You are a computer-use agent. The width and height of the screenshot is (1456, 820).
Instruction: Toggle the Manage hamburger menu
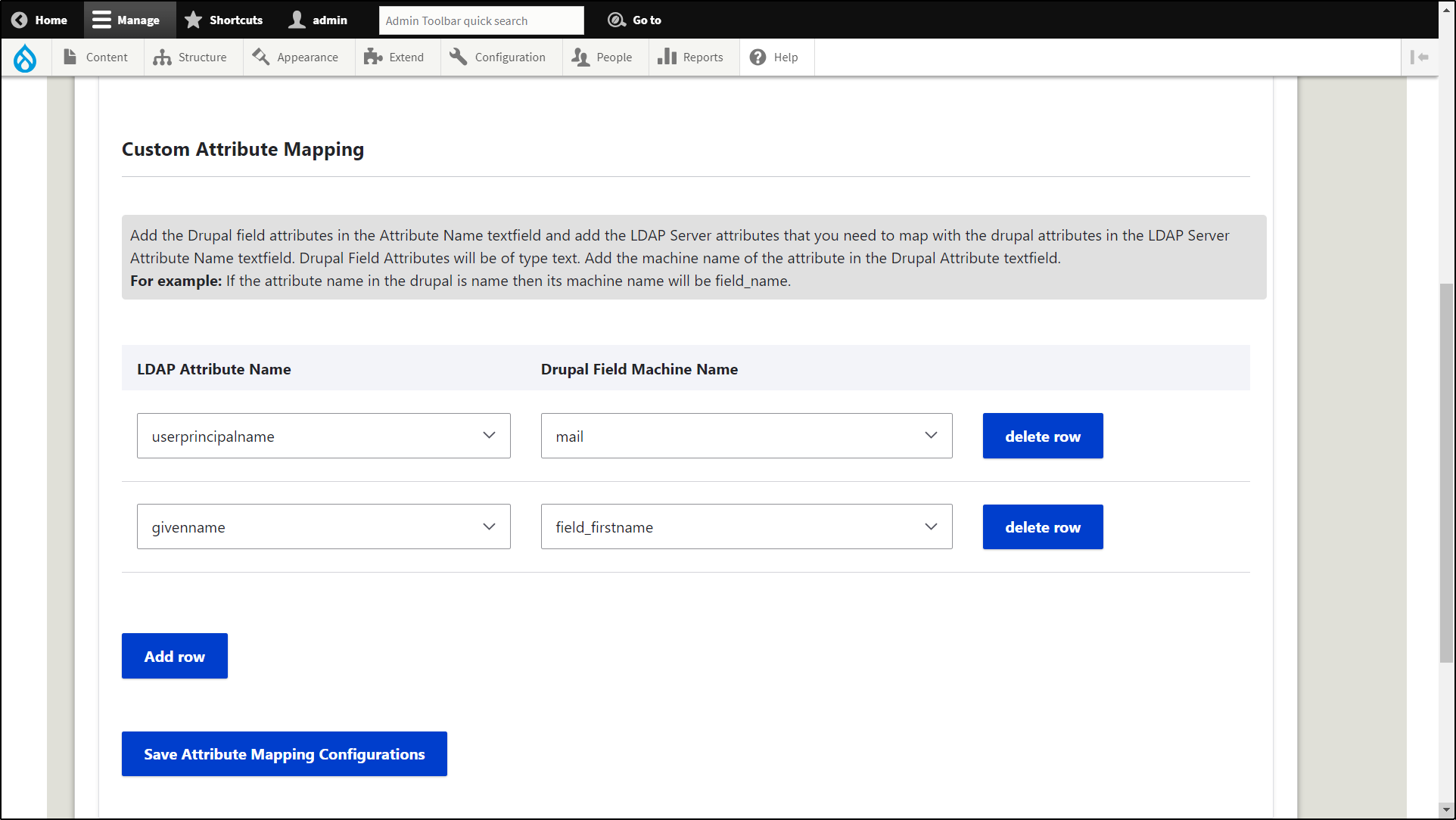click(101, 20)
